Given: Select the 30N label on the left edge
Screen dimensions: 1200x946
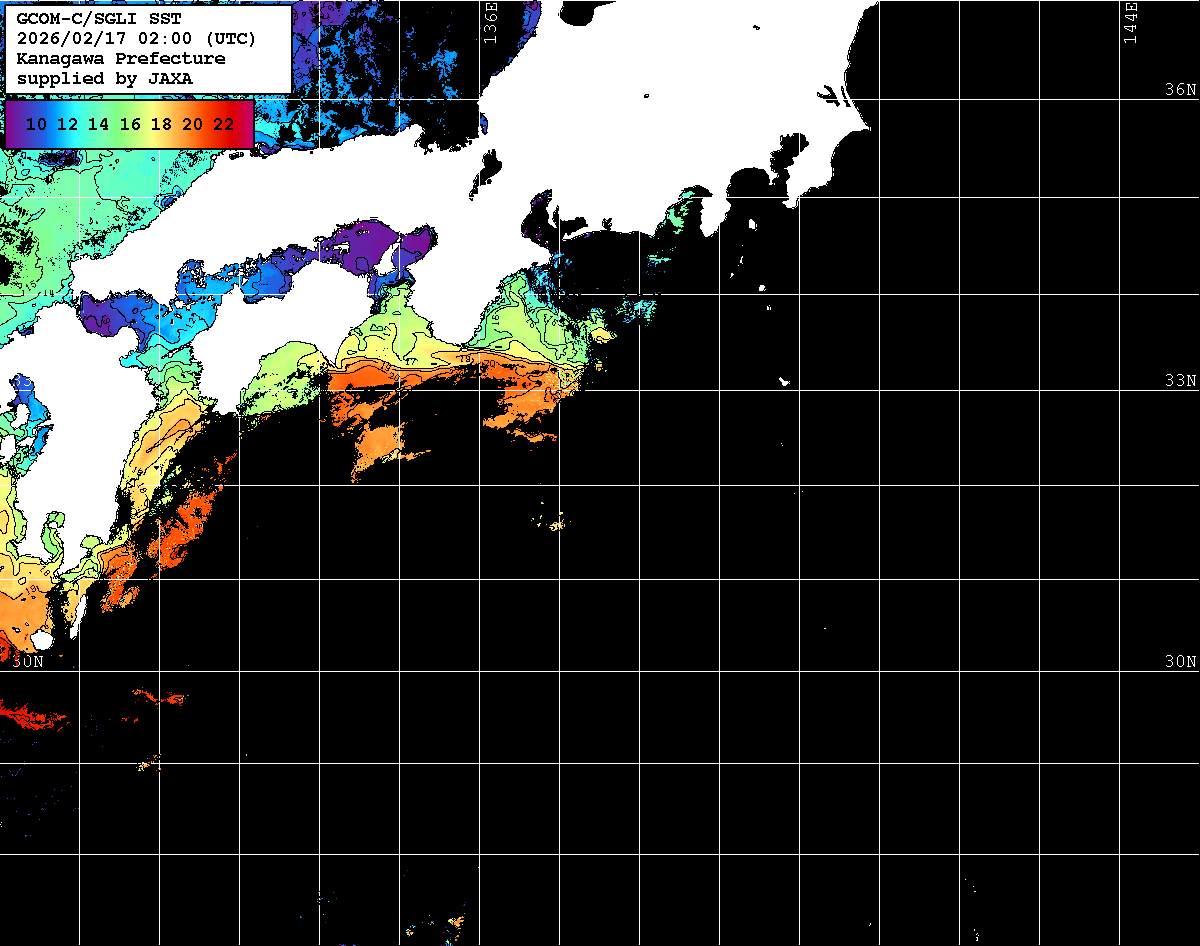Looking at the screenshot, I should [x=28, y=662].
